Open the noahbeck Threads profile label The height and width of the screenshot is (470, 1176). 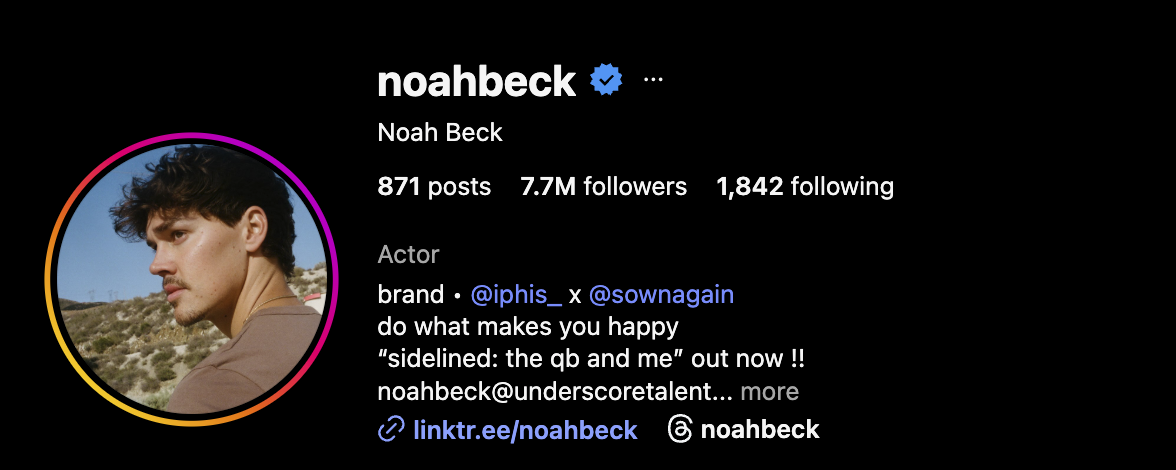pyautogui.click(x=759, y=430)
